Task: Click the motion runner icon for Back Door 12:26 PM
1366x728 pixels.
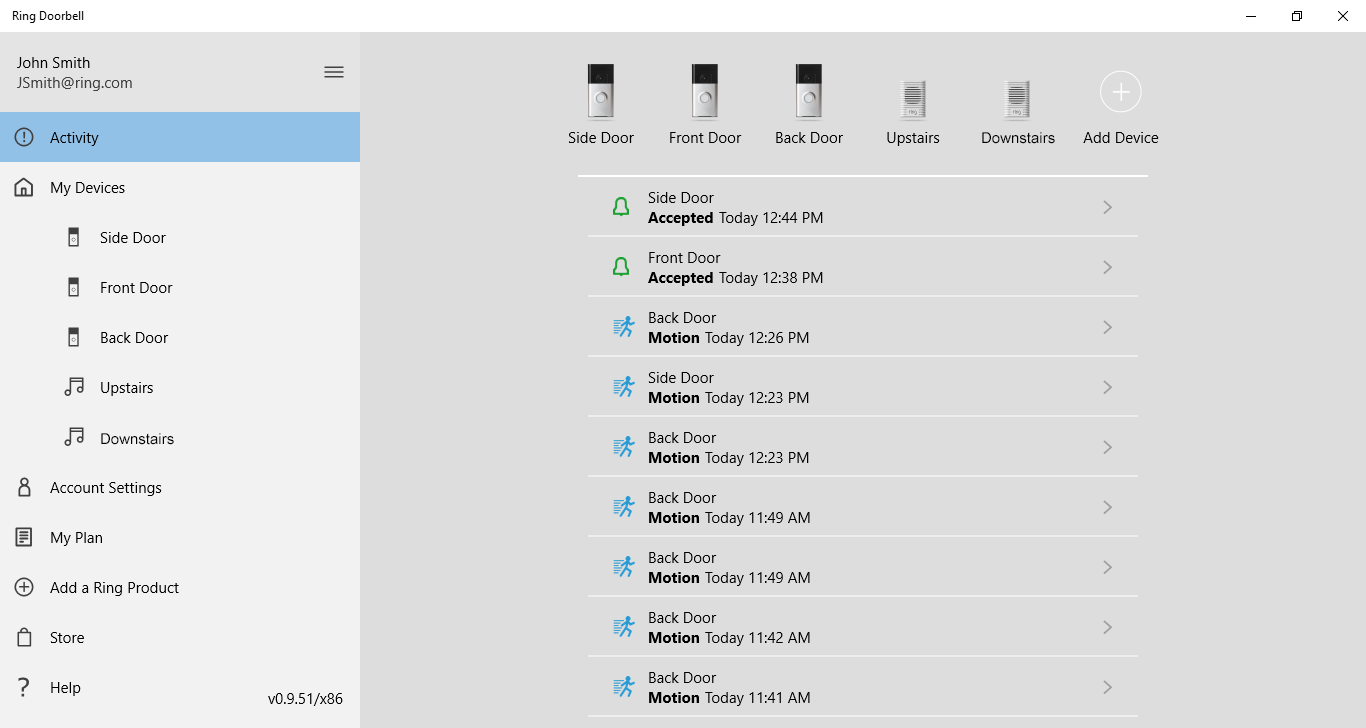Action: [623, 327]
